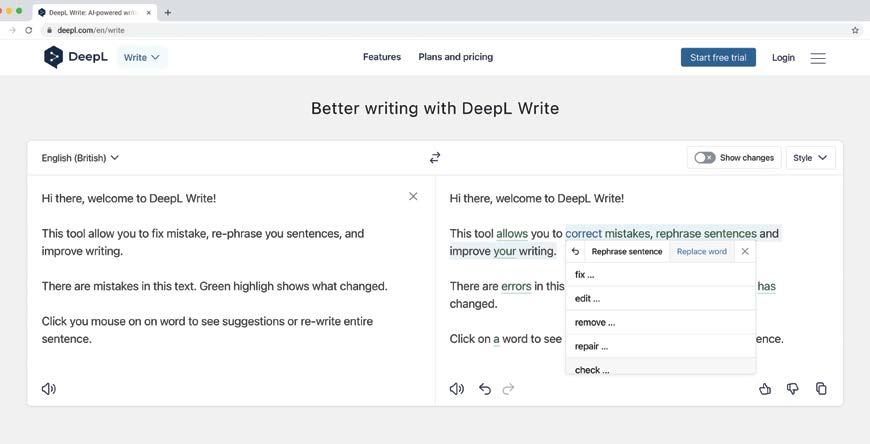Expand the Style dropdown
This screenshot has height=444, width=870.
click(810, 158)
